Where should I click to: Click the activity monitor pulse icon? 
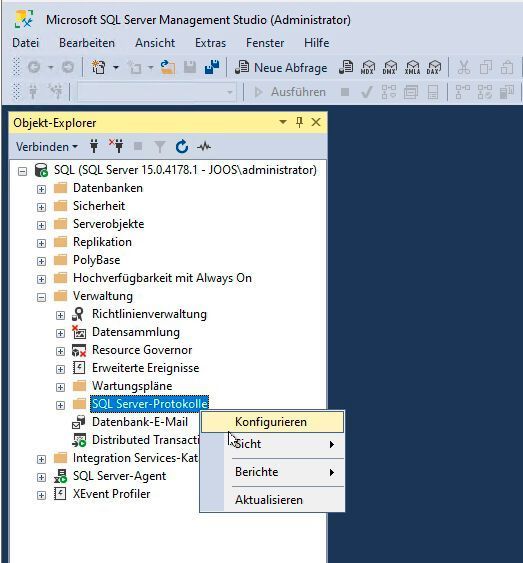pyautogui.click(x=204, y=146)
